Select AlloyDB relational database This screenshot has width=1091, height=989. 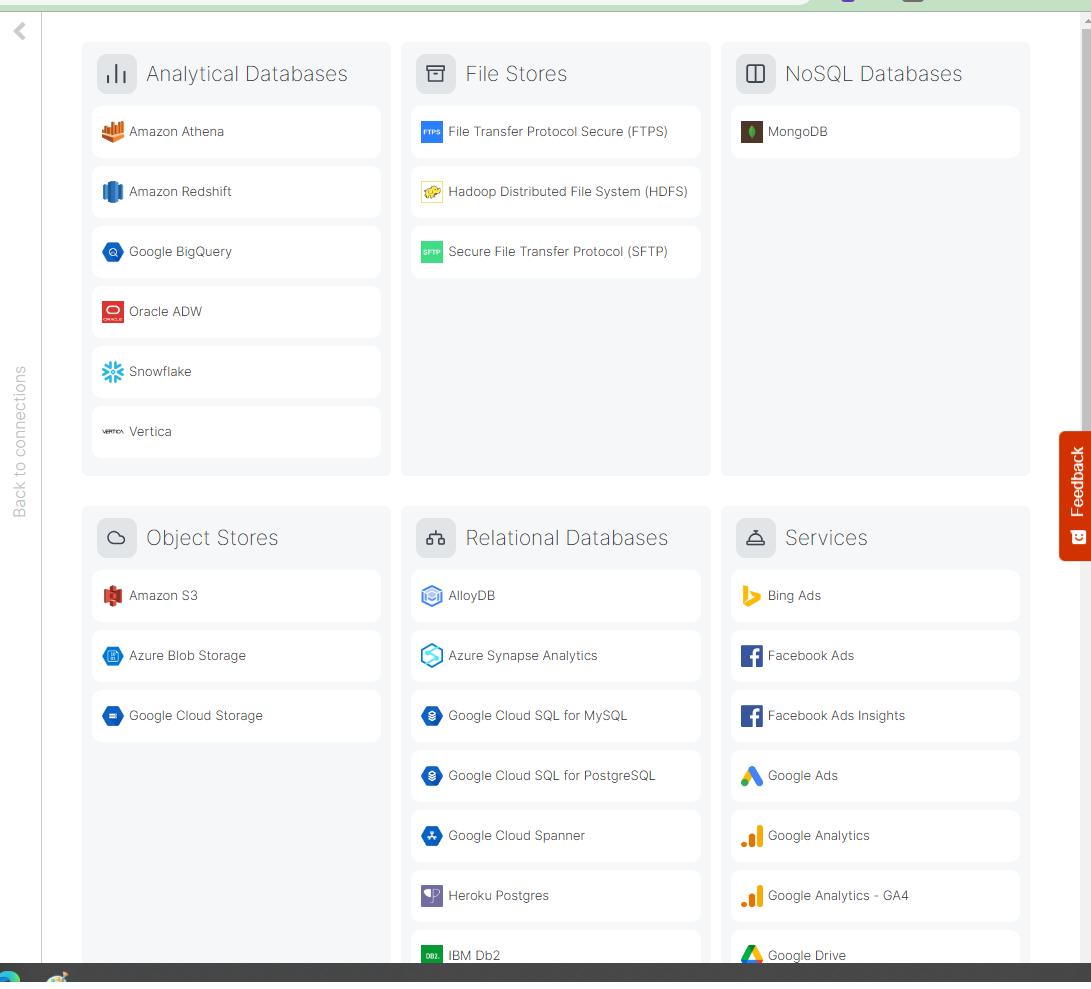[x=556, y=596]
